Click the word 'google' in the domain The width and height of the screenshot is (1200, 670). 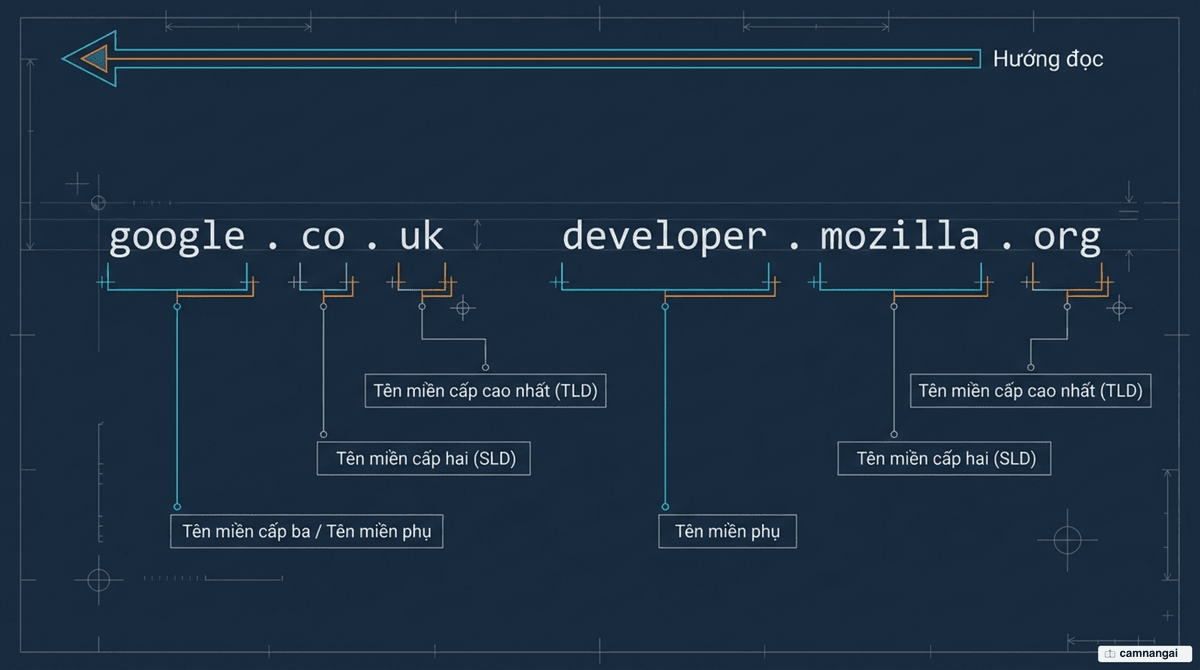177,238
